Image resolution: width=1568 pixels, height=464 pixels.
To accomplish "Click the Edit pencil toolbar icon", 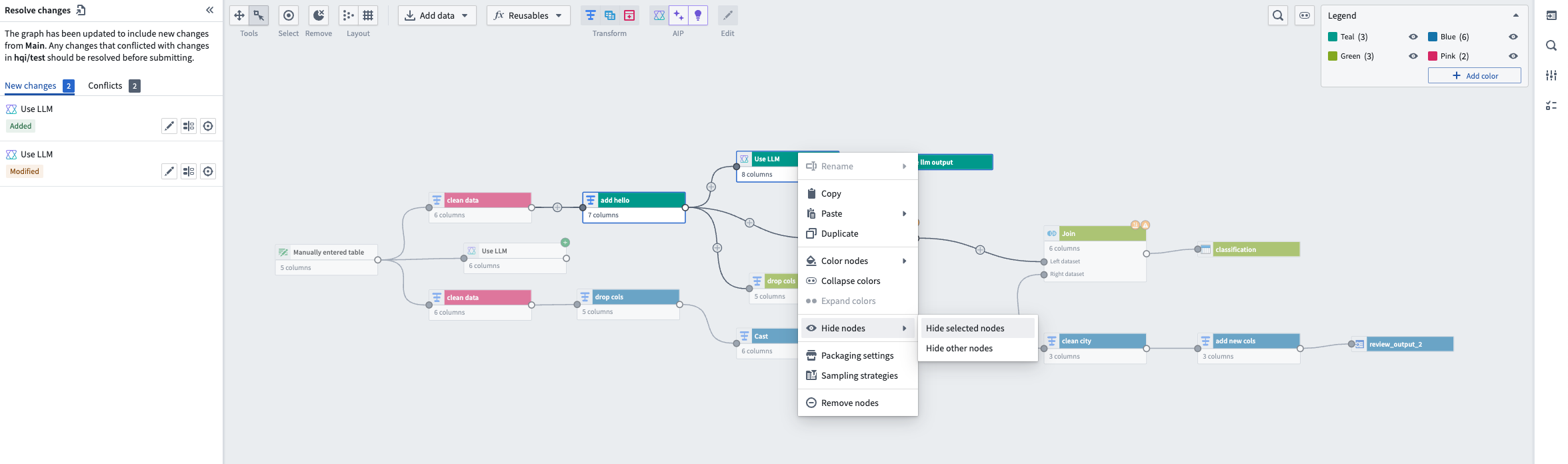I will 728,15.
